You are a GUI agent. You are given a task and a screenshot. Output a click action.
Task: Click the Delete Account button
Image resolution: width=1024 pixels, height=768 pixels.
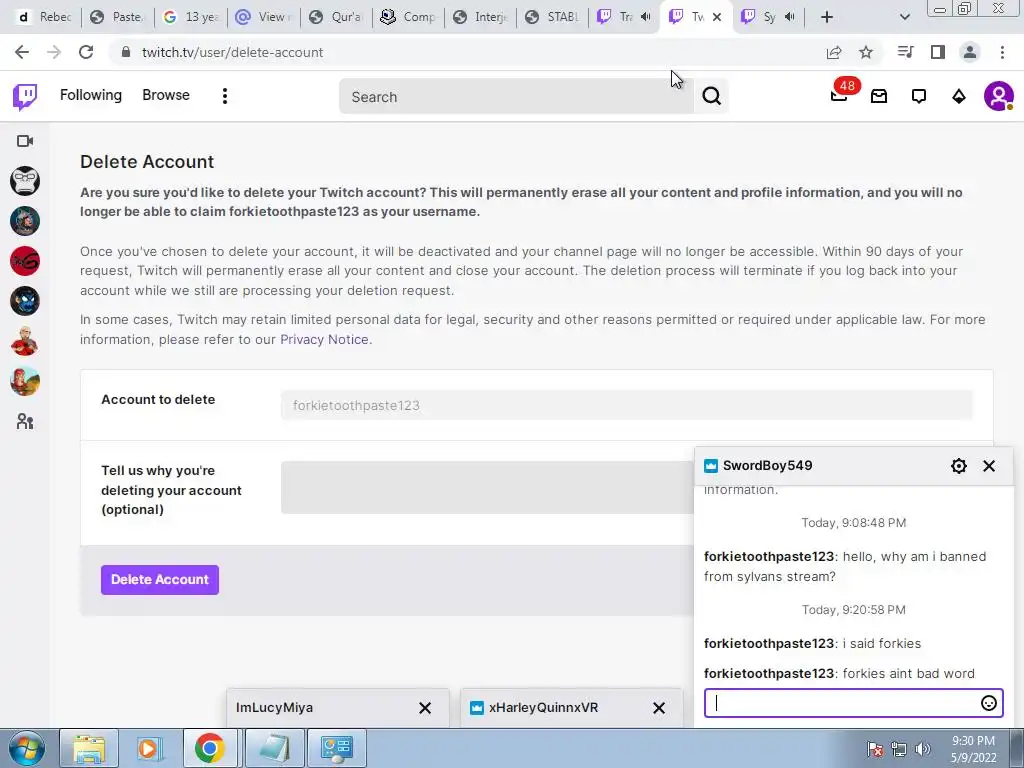point(160,580)
